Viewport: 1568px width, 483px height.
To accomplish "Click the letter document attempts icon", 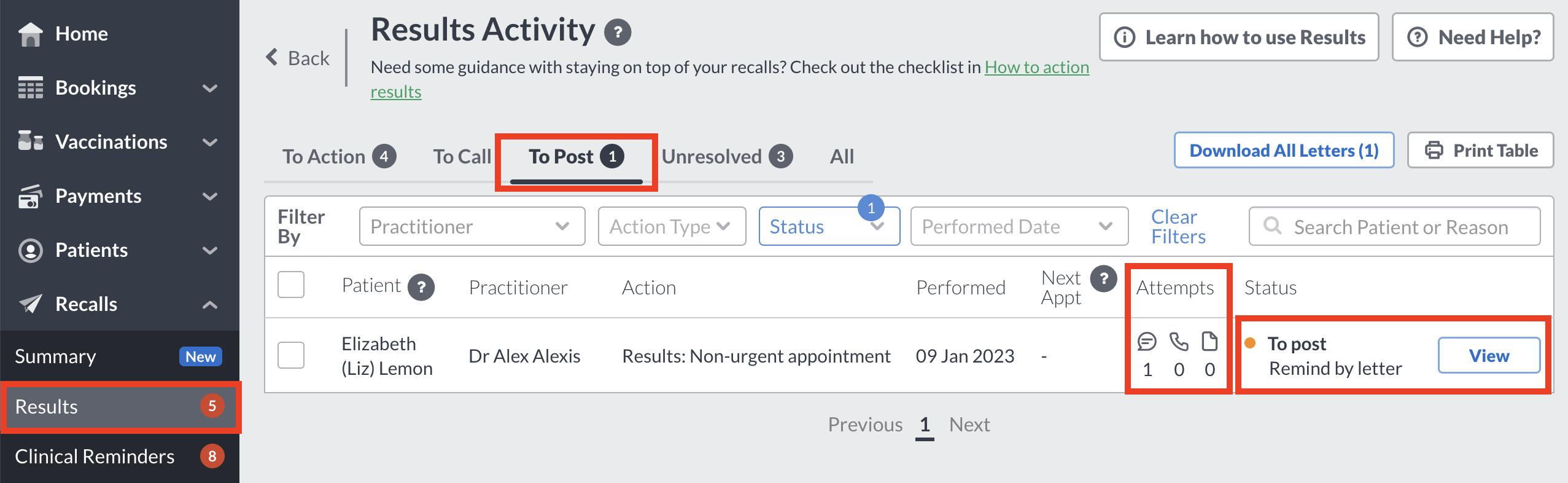I will point(1209,341).
